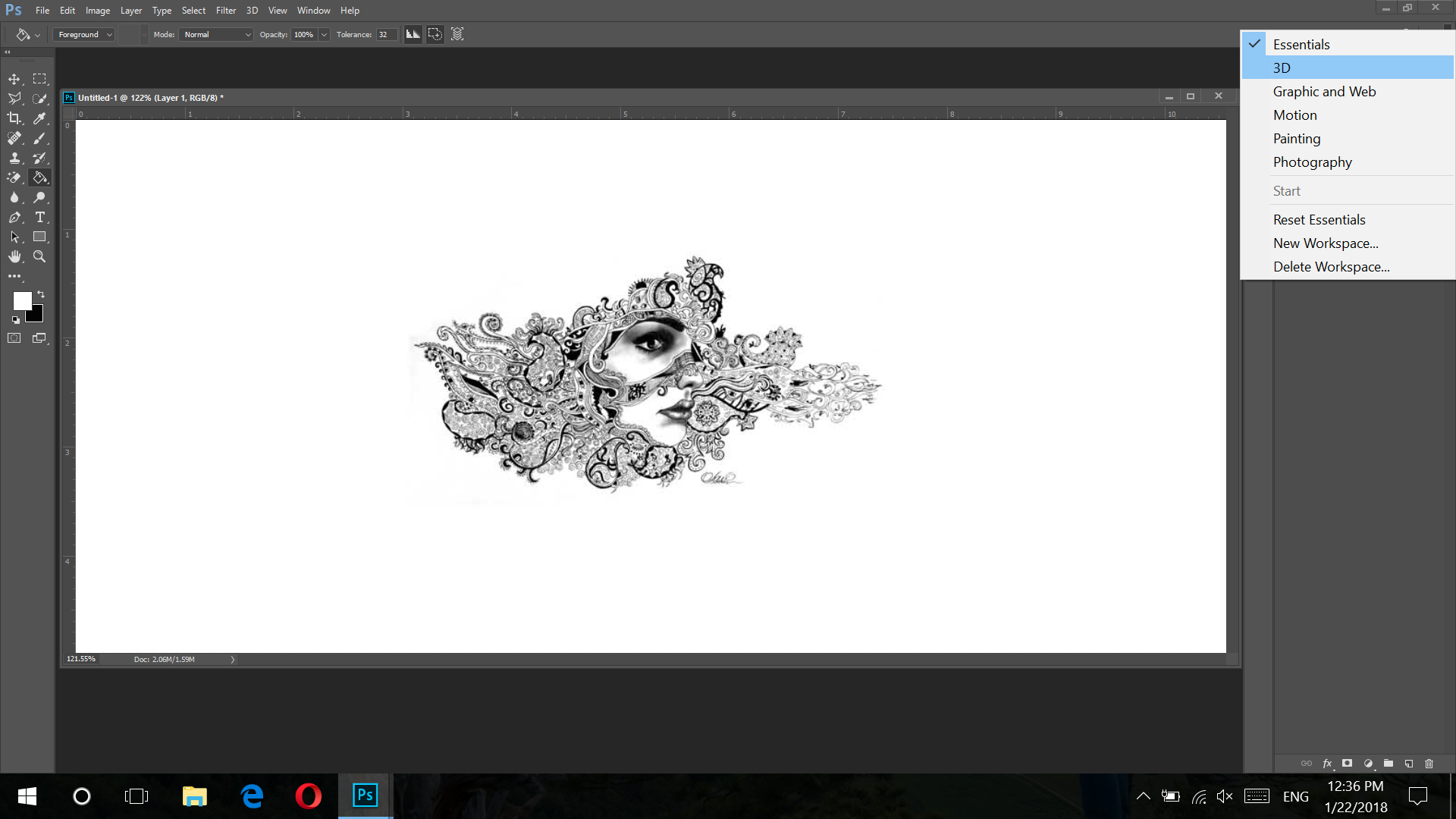Image resolution: width=1456 pixels, height=819 pixels.
Task: Select the Crop tool
Action: coord(14,118)
